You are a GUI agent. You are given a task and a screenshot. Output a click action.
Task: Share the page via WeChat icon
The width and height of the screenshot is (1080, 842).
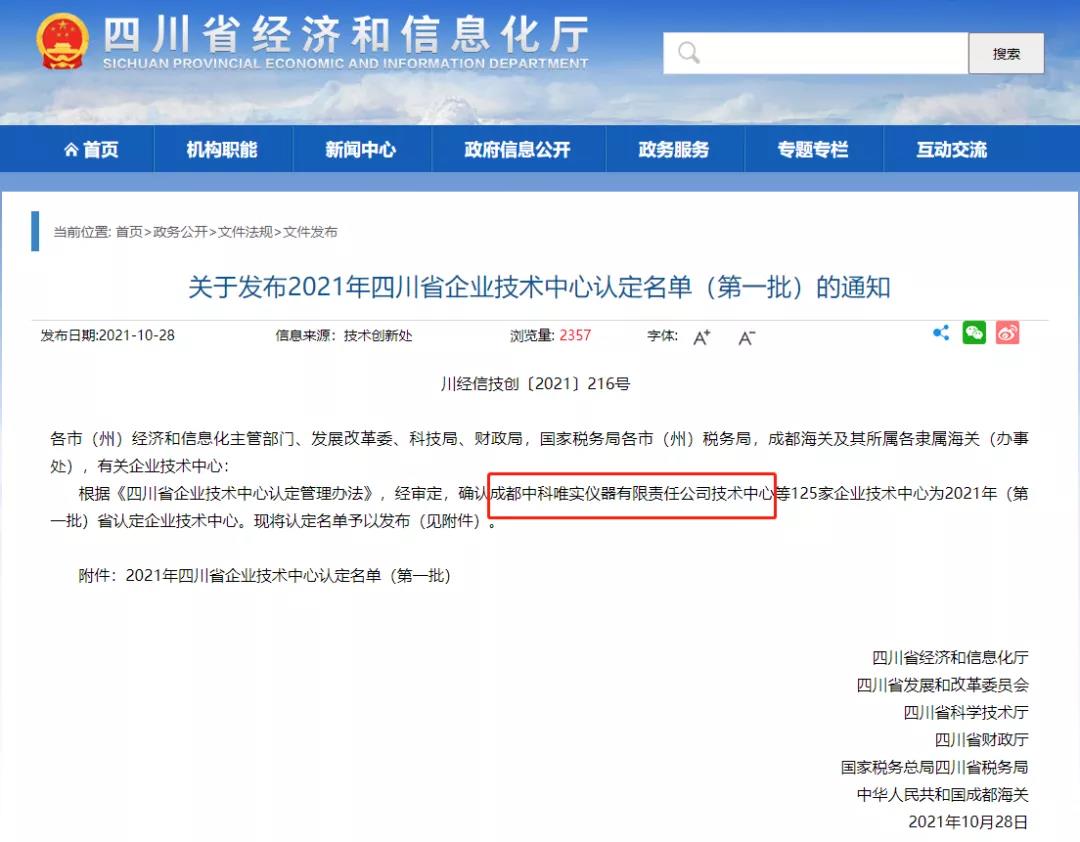(x=974, y=333)
